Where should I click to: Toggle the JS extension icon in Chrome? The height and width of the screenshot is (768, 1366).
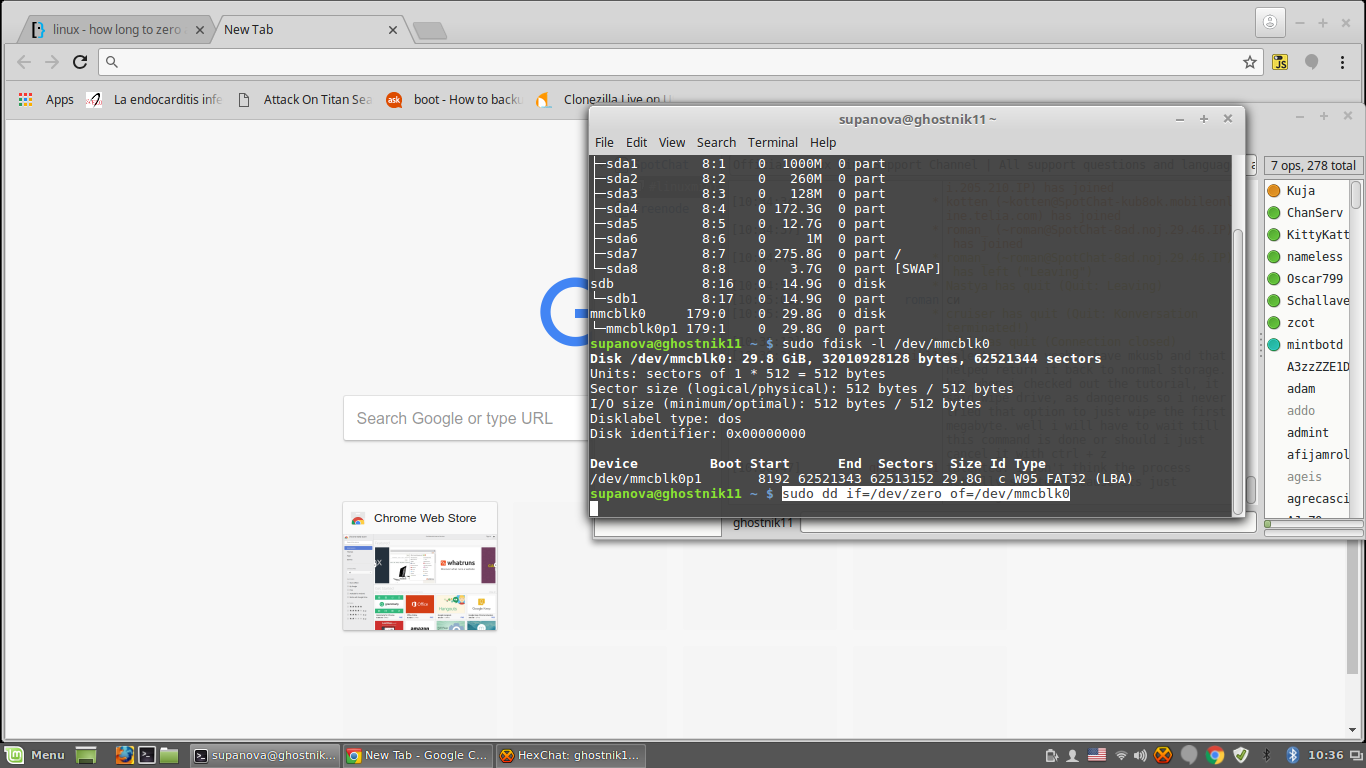click(1280, 62)
